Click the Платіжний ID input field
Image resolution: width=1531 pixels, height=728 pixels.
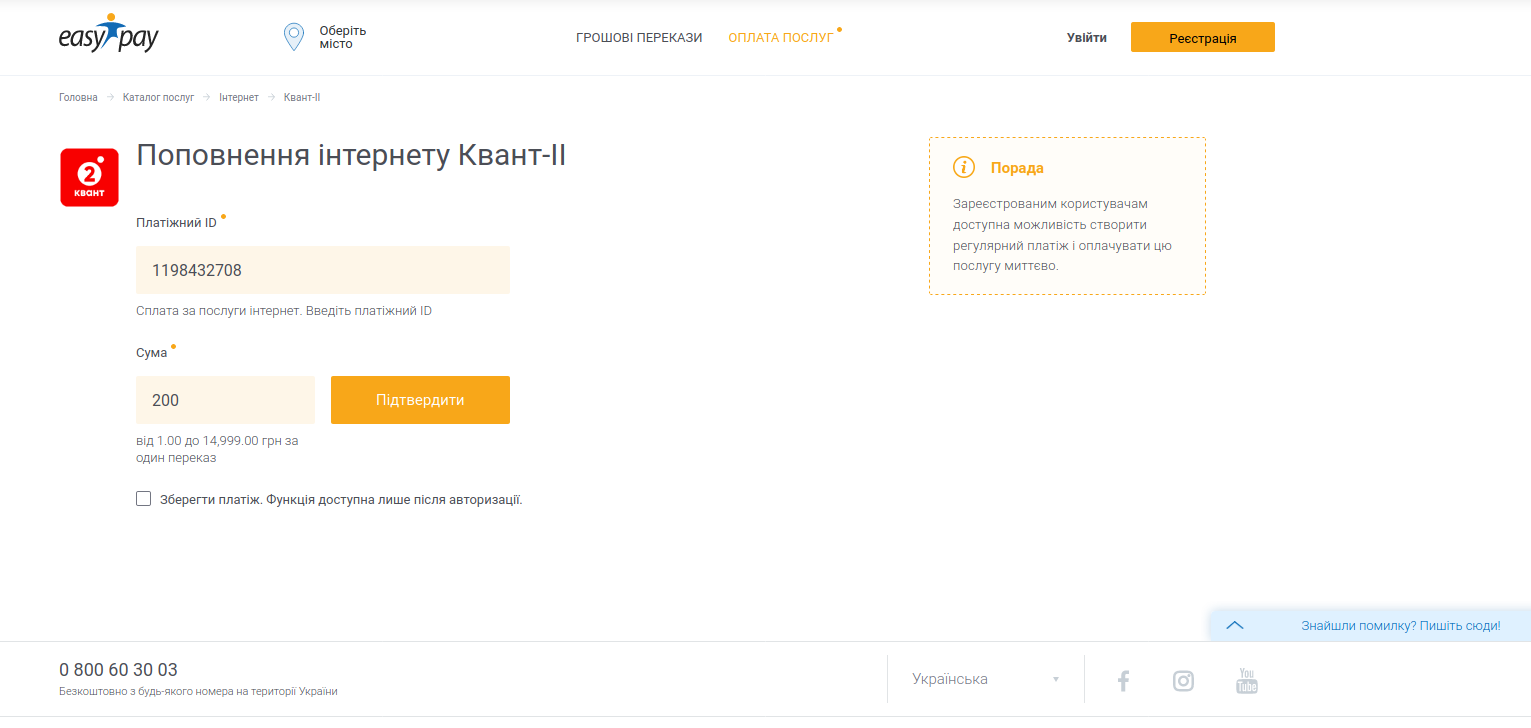[322, 270]
